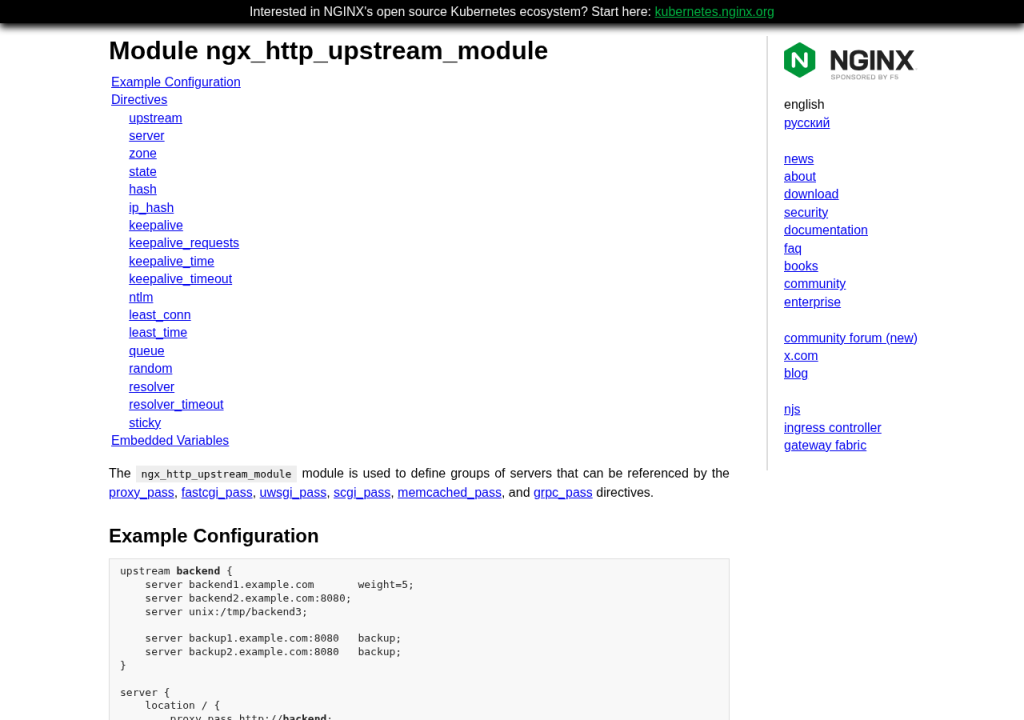Go to the least_time directive
Viewport: 1024px width, 720px height.
click(x=157, y=332)
